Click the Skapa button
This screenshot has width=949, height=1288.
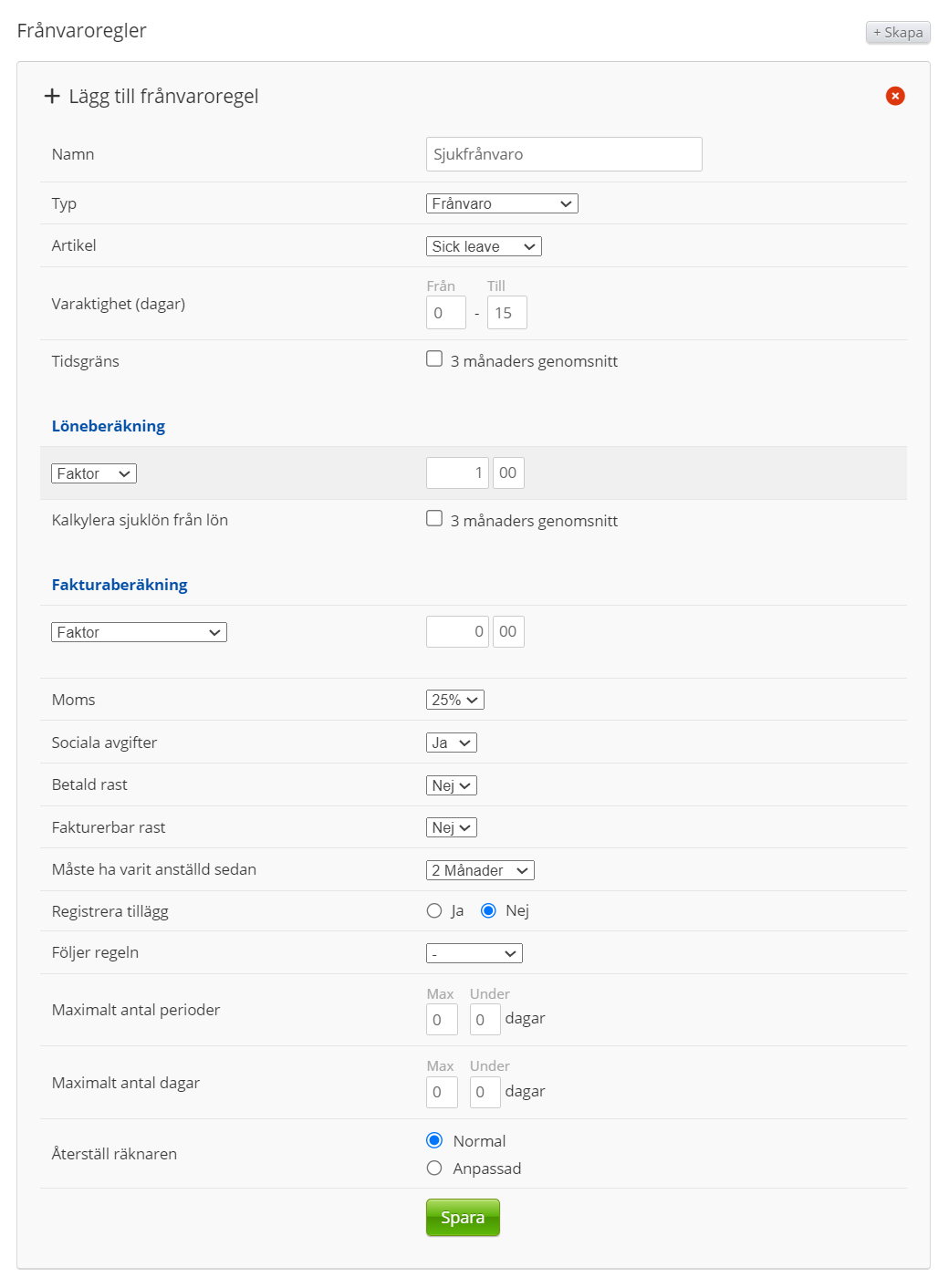click(898, 33)
